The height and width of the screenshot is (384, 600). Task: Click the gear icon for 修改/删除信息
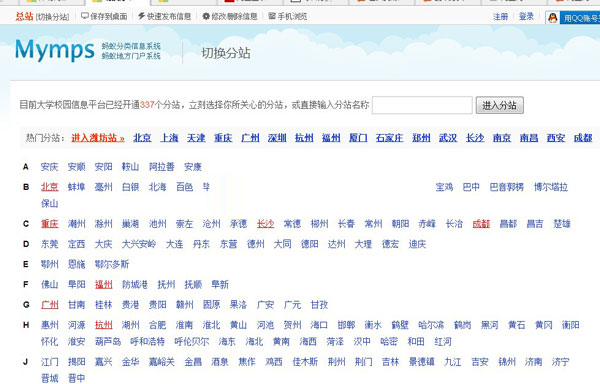(x=206, y=16)
